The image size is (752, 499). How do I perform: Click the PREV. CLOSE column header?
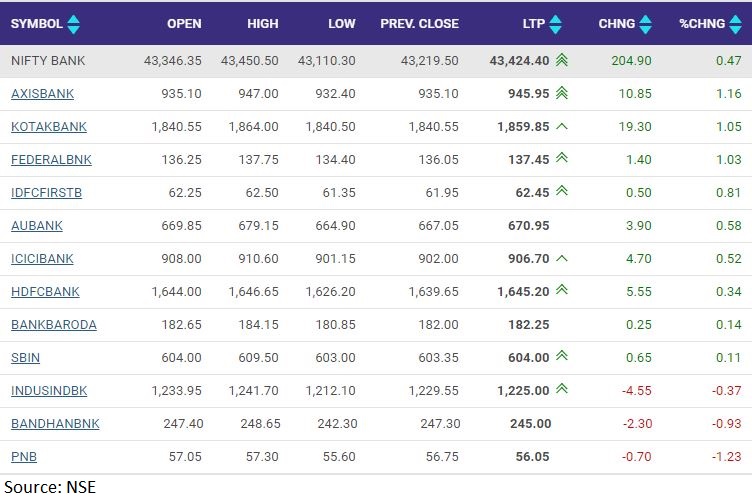[419, 24]
